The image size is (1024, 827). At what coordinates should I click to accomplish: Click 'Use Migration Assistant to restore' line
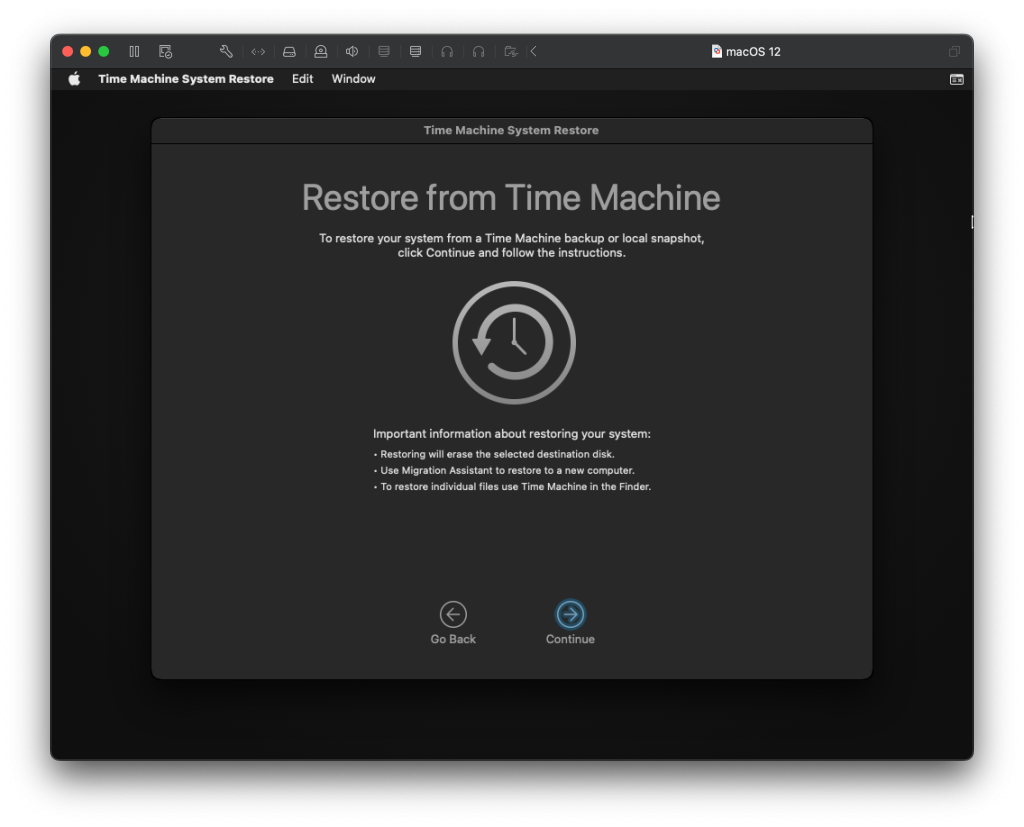(x=507, y=470)
